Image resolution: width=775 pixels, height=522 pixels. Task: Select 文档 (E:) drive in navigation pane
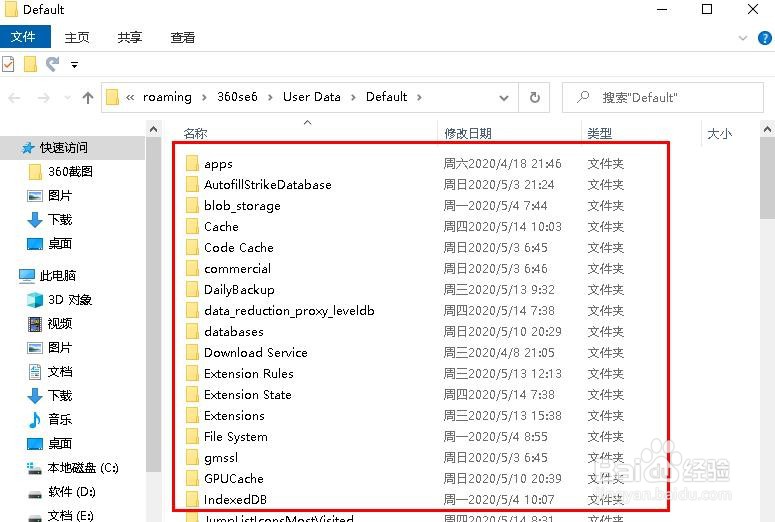pyautogui.click(x=71, y=516)
